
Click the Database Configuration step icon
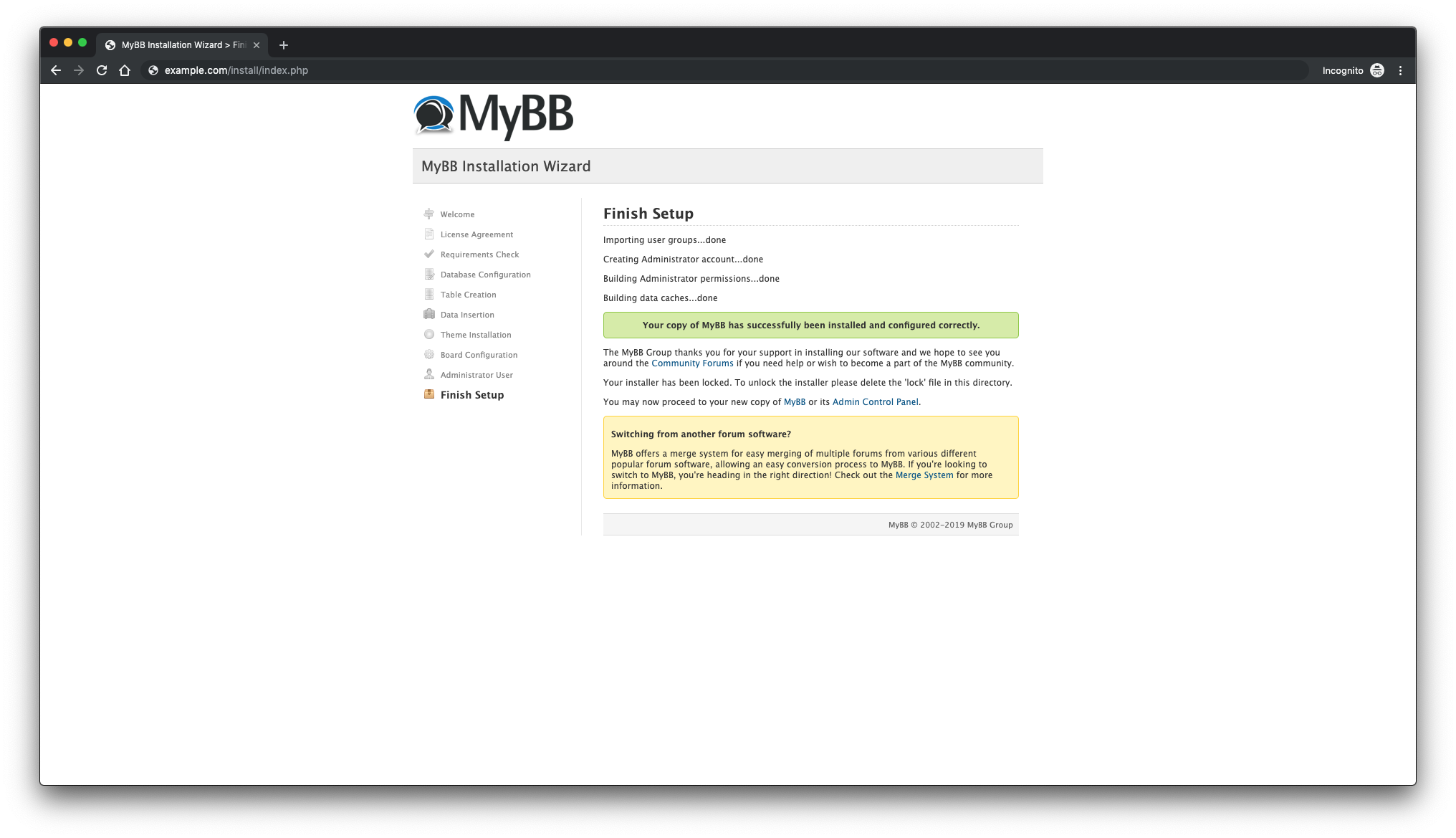[427, 274]
